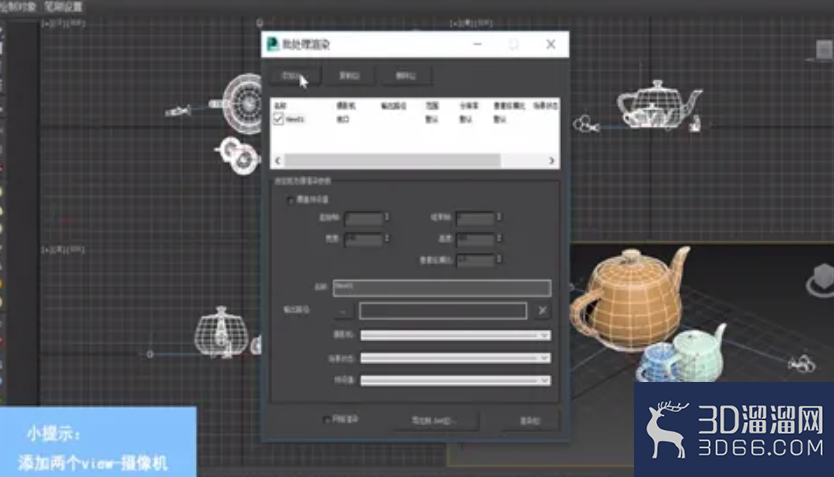834x477 pixels.
Task: Close the Batch Render dialog
Action: pos(551,44)
